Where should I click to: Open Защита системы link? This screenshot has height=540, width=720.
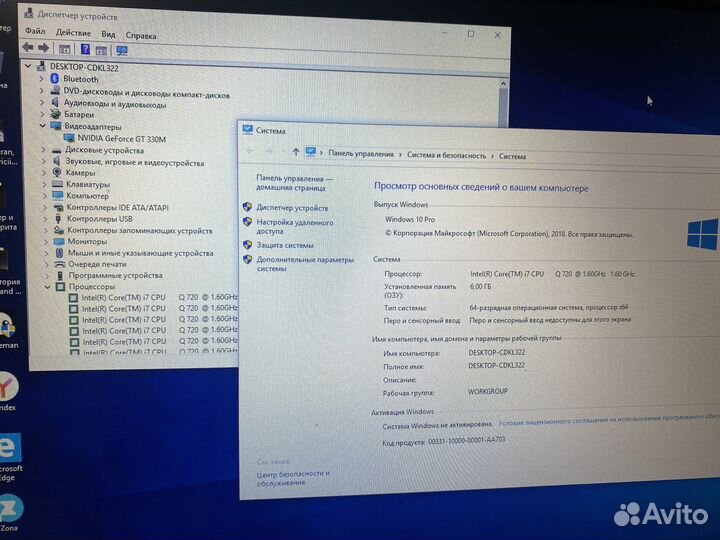point(285,245)
